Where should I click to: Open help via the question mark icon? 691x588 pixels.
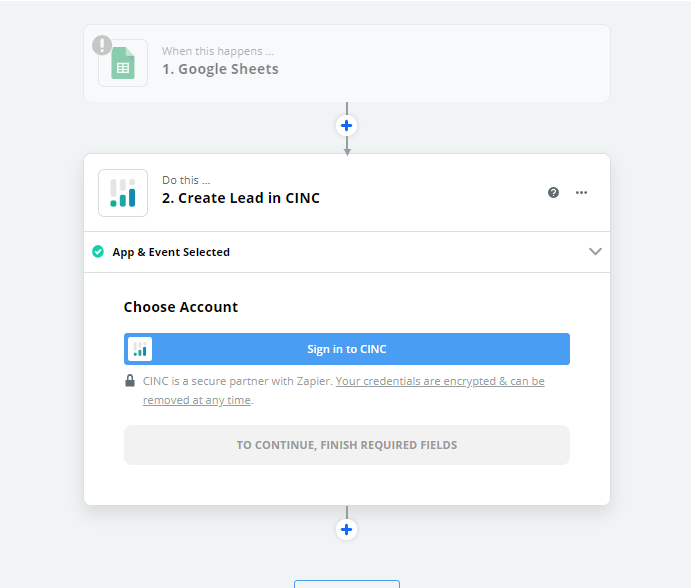tap(553, 193)
